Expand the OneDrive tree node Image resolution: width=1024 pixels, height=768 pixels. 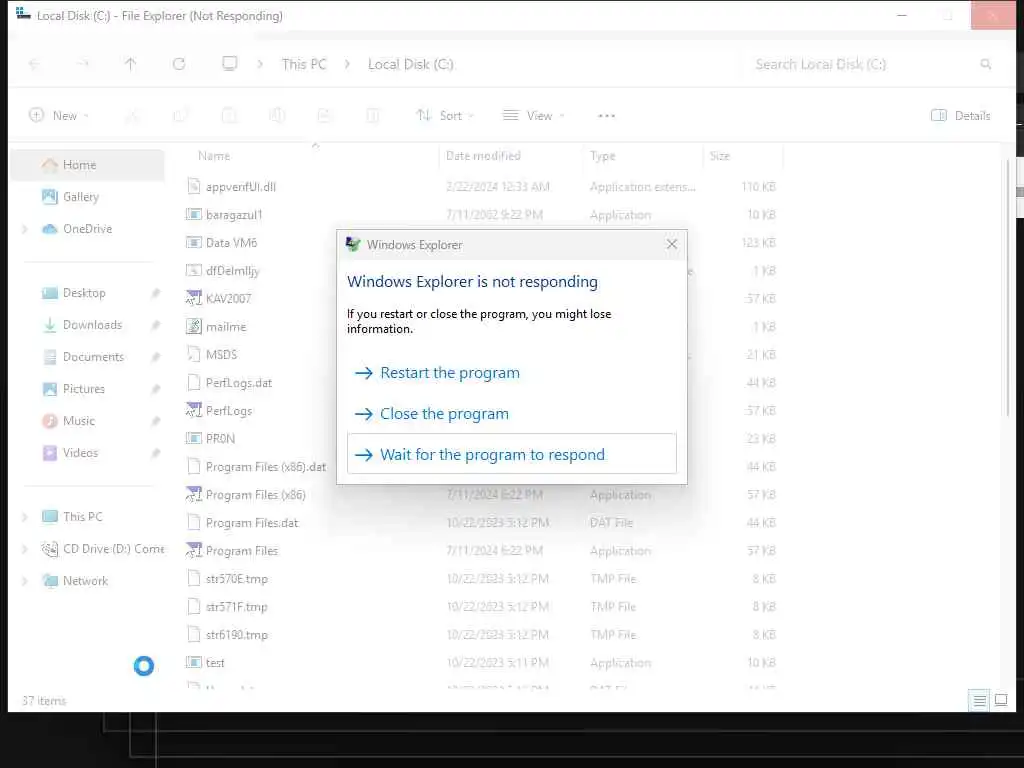pos(25,229)
